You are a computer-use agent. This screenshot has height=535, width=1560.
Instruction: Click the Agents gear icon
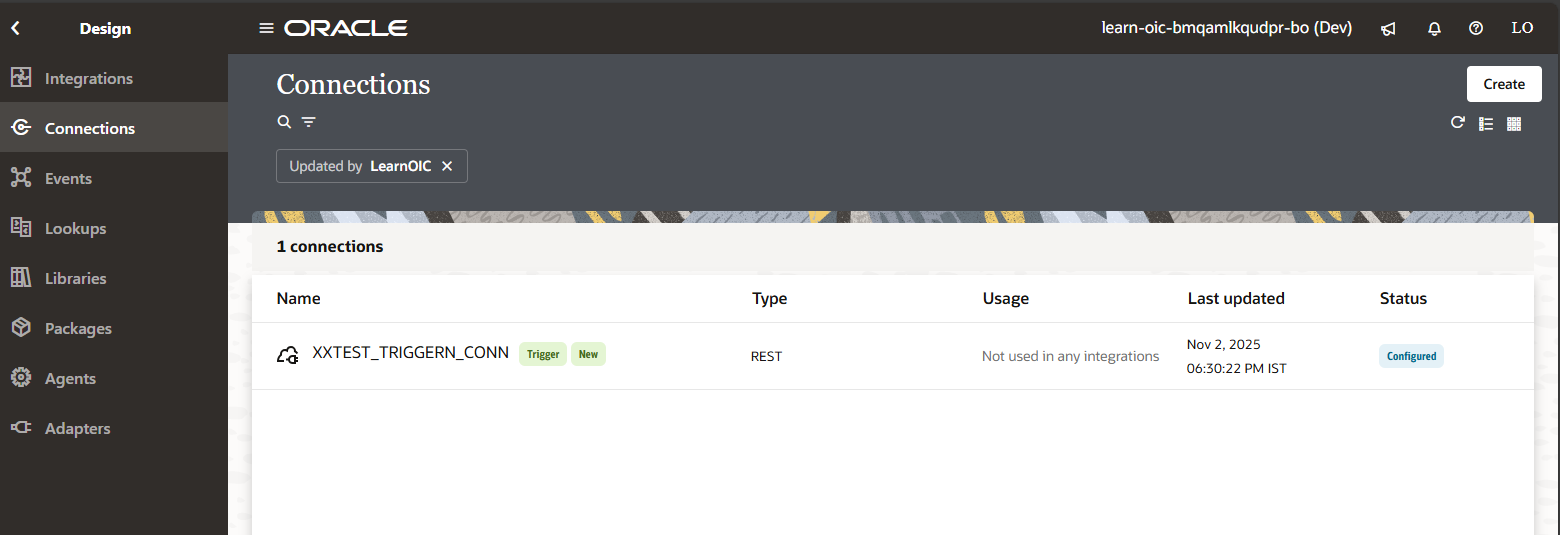click(x=20, y=378)
